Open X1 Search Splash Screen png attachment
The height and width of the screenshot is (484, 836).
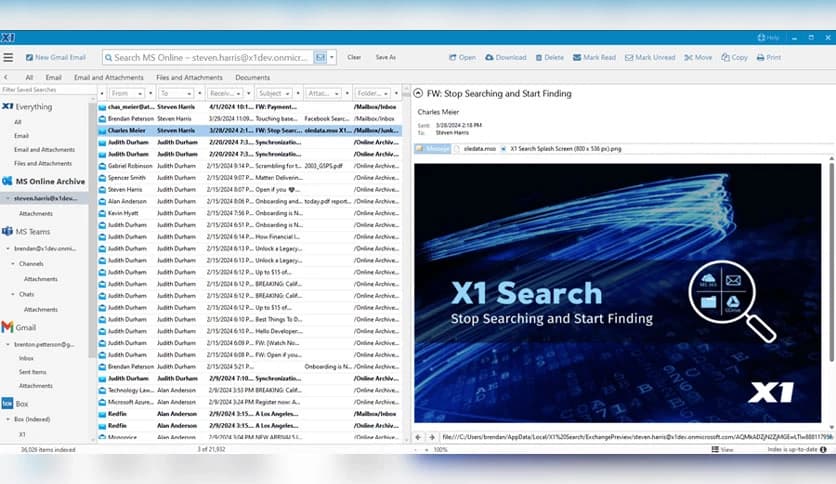click(x=561, y=149)
